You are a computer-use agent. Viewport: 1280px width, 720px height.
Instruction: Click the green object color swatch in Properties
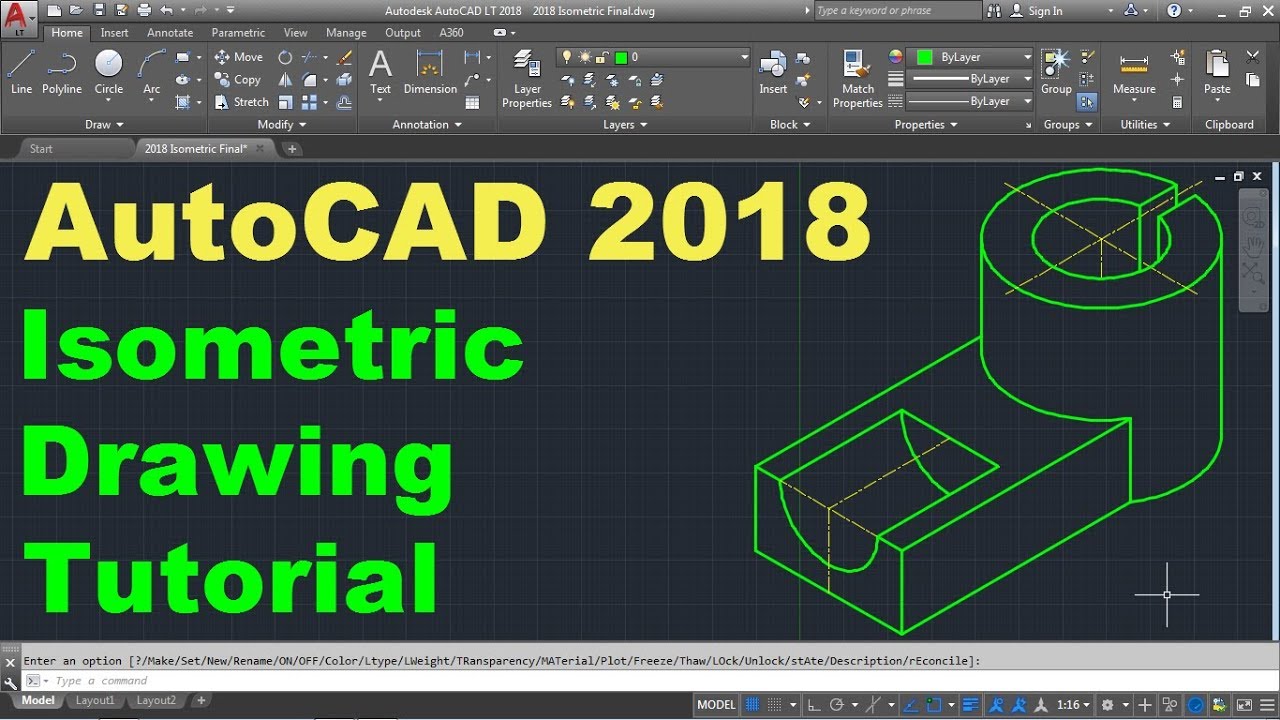point(924,57)
